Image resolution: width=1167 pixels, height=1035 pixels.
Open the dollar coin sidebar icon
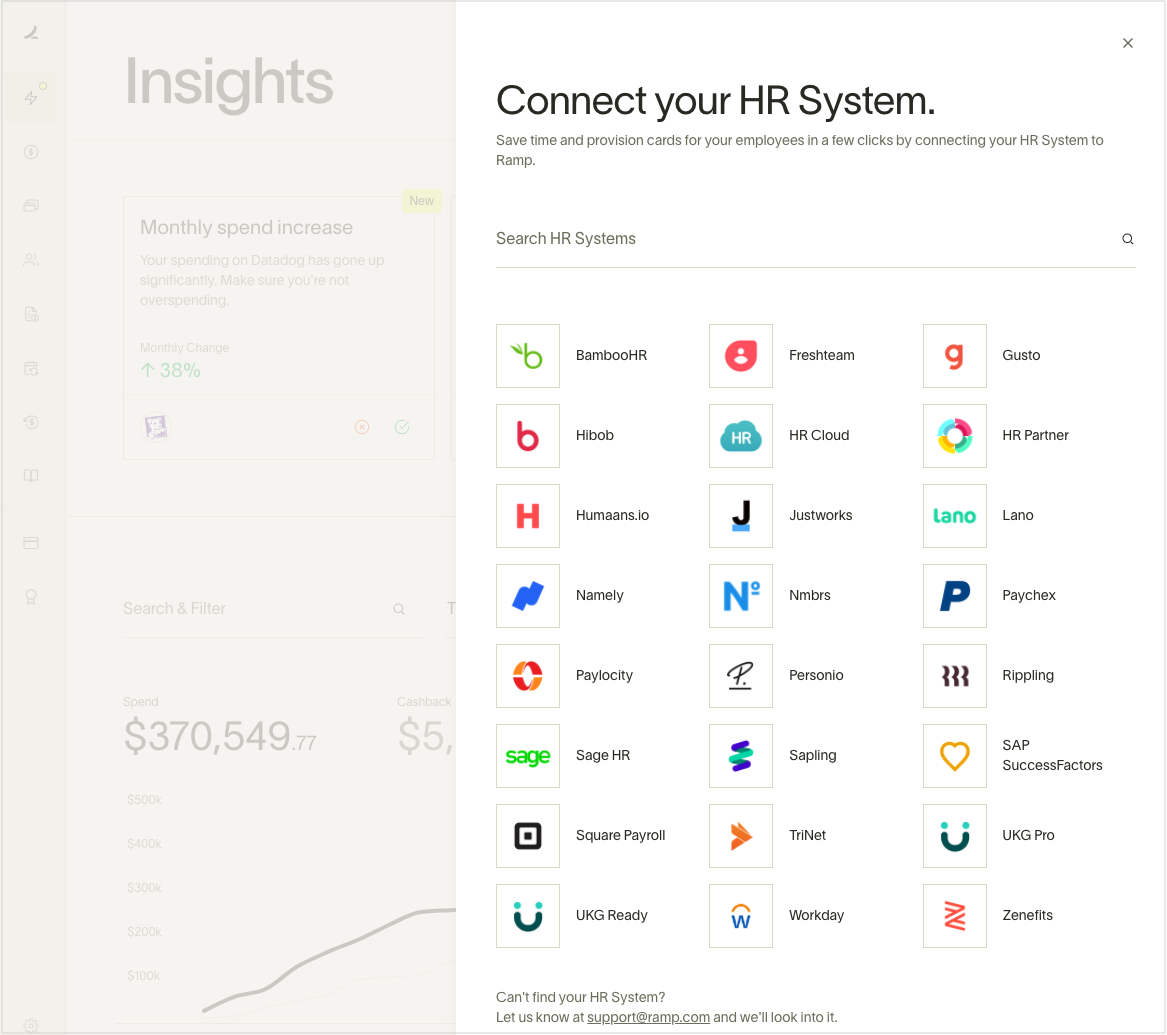31,153
